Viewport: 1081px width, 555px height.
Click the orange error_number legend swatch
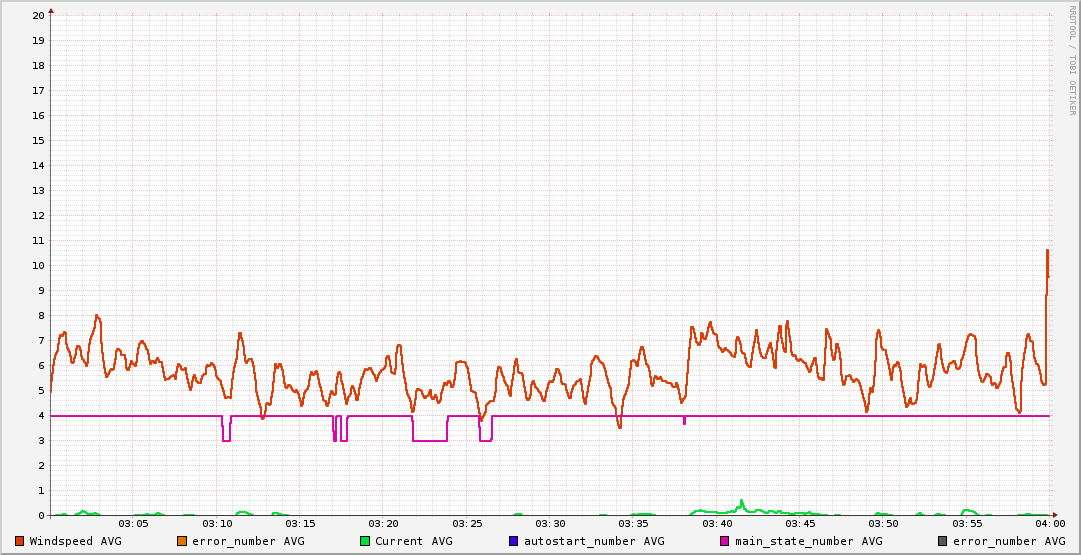pyautogui.click(x=182, y=541)
